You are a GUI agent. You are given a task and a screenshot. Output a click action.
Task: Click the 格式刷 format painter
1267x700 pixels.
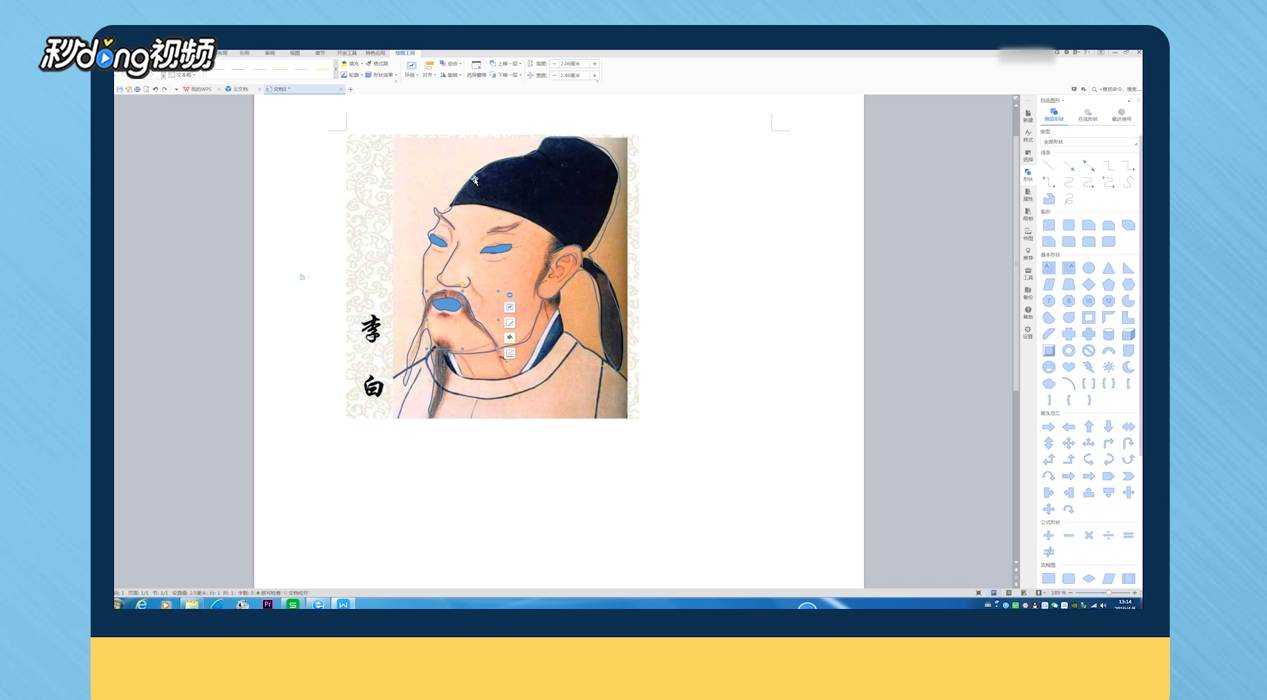click(x=378, y=63)
